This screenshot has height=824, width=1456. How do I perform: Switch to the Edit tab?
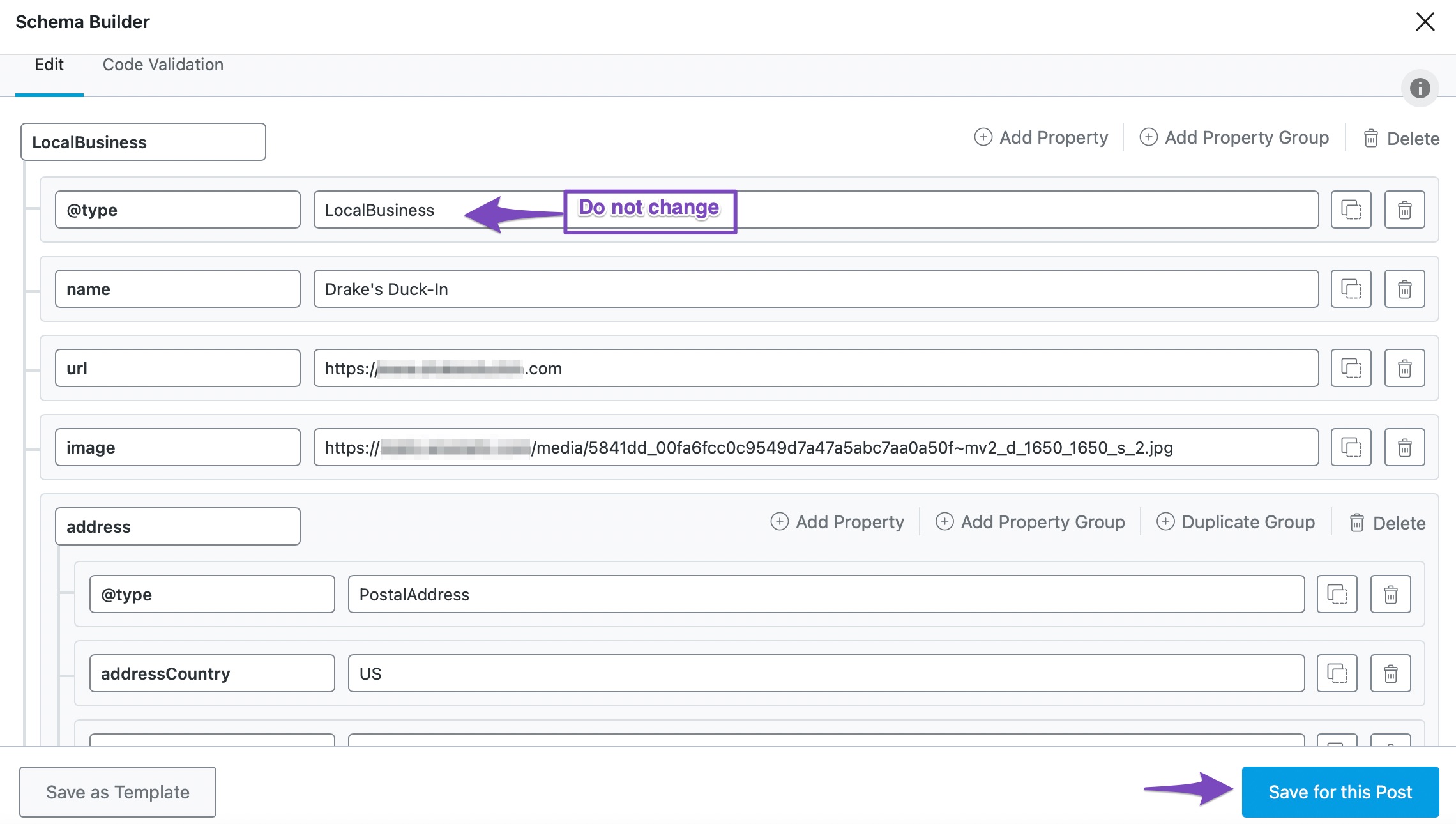(x=49, y=65)
